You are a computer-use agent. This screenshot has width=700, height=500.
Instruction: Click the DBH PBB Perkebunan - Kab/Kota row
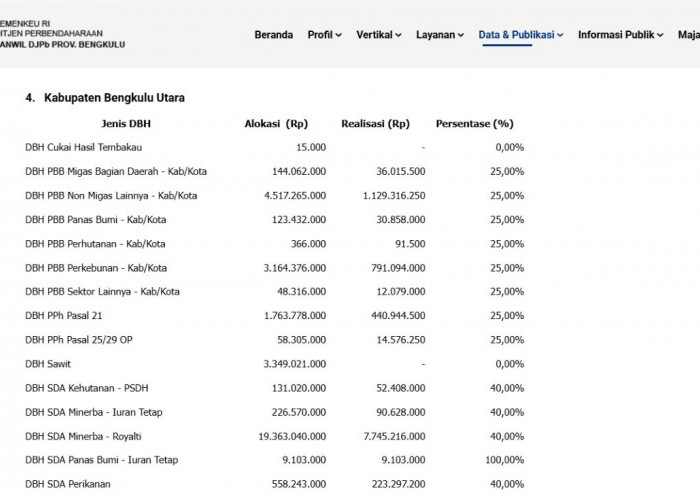(x=275, y=268)
